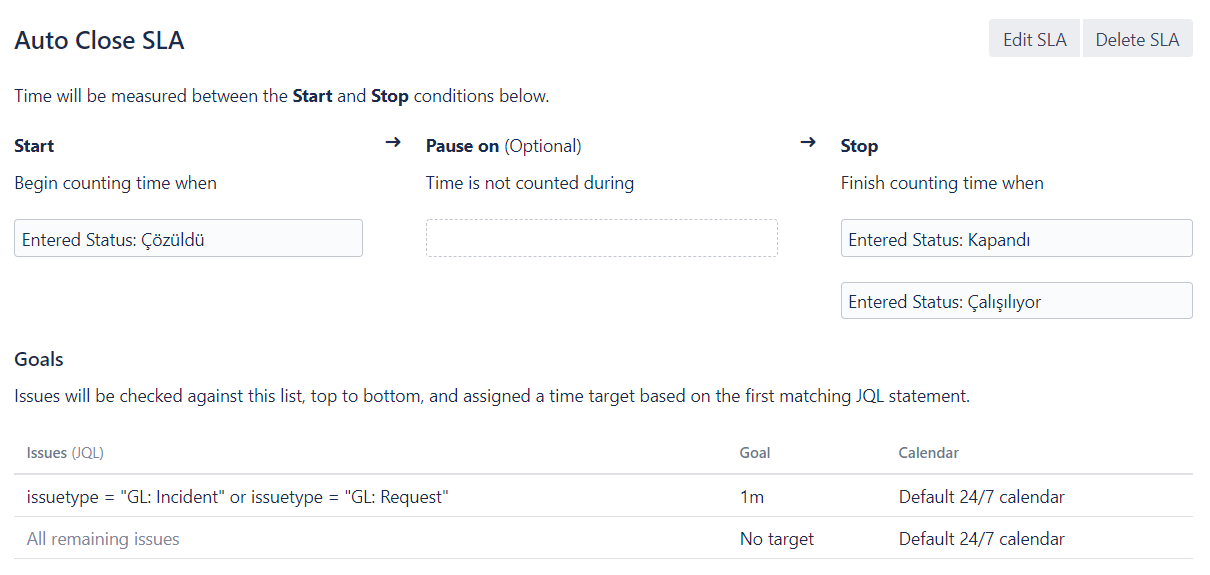
Task: Click the Start section heading
Action: pyautogui.click(x=34, y=146)
